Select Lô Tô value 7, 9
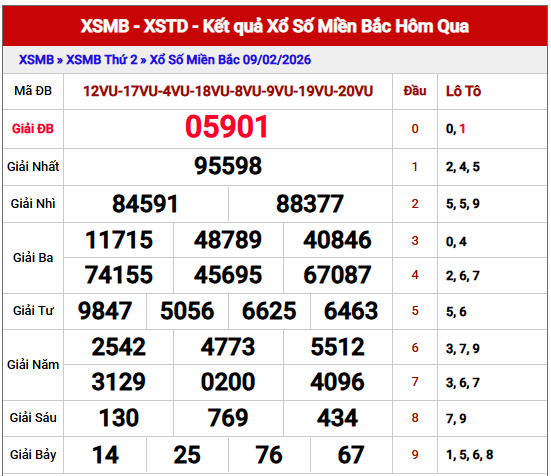551x476 pixels. [x=456, y=419]
